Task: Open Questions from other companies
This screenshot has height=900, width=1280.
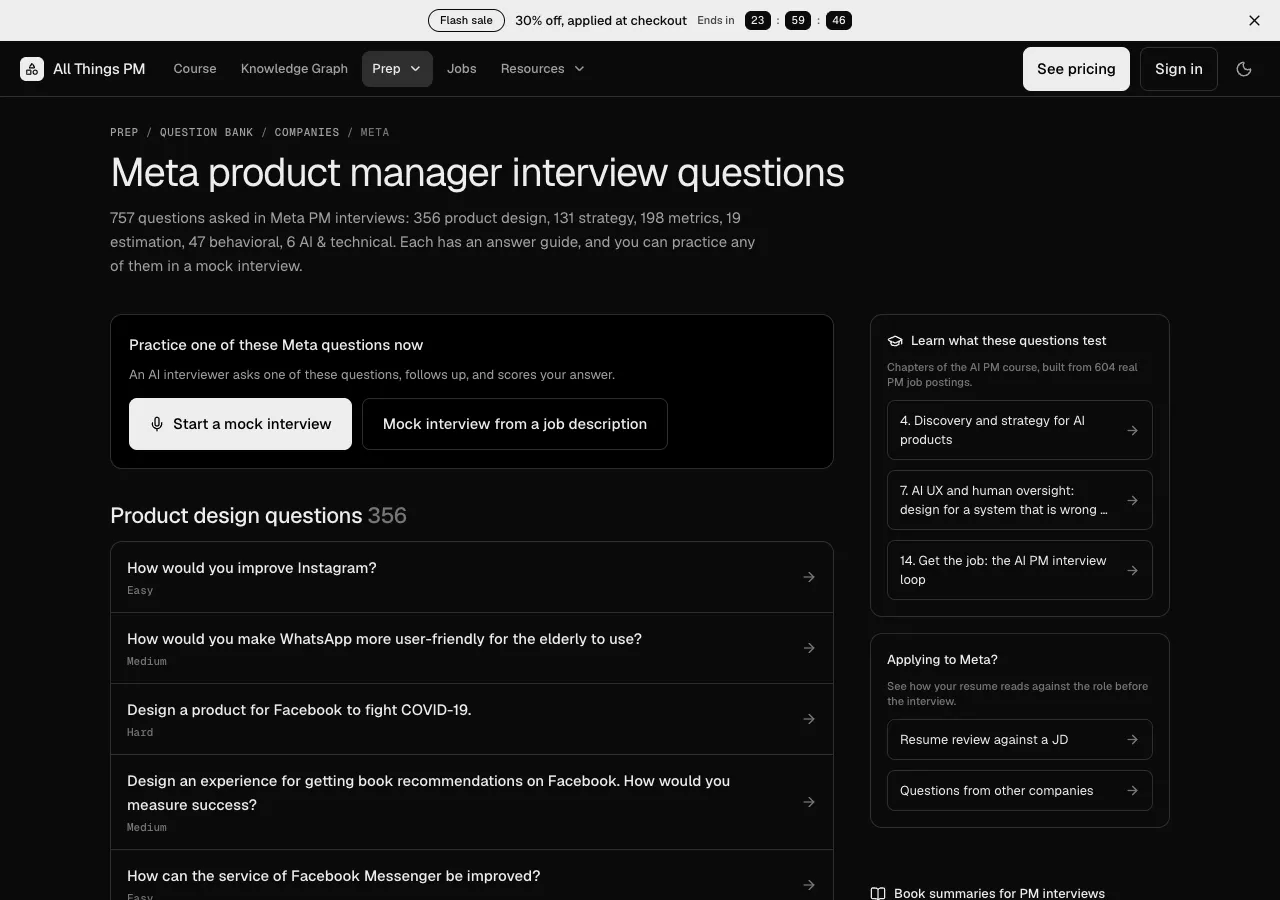Action: pyautogui.click(x=1020, y=790)
